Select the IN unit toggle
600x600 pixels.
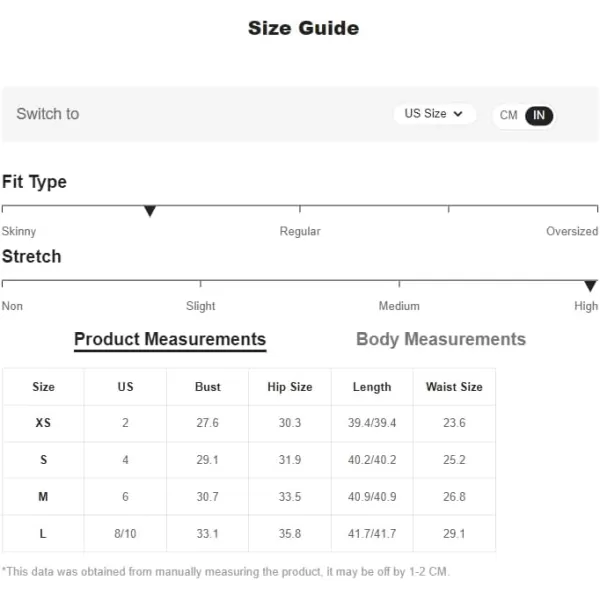[x=539, y=116]
